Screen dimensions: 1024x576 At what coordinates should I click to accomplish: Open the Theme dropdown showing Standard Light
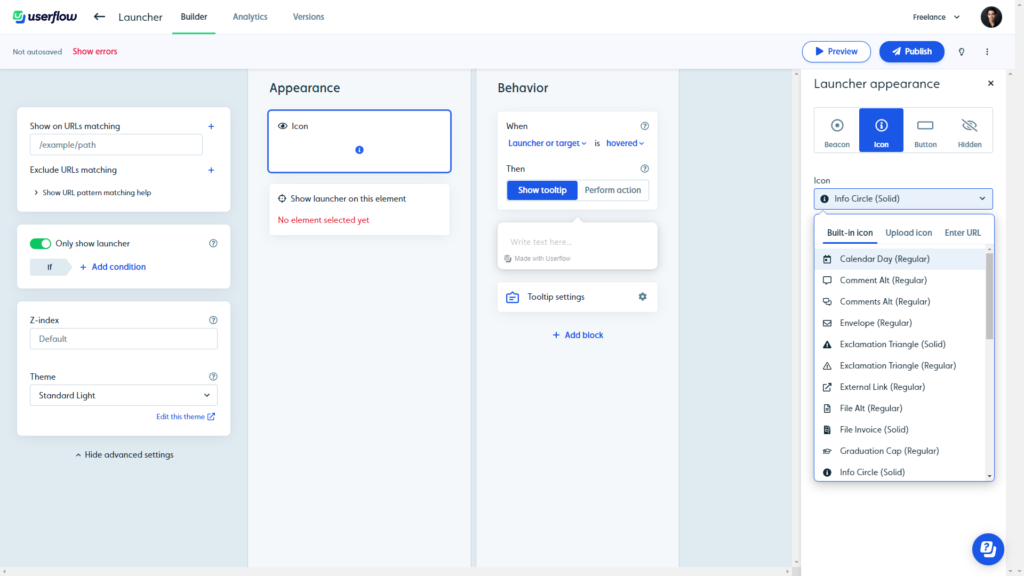tap(123, 396)
